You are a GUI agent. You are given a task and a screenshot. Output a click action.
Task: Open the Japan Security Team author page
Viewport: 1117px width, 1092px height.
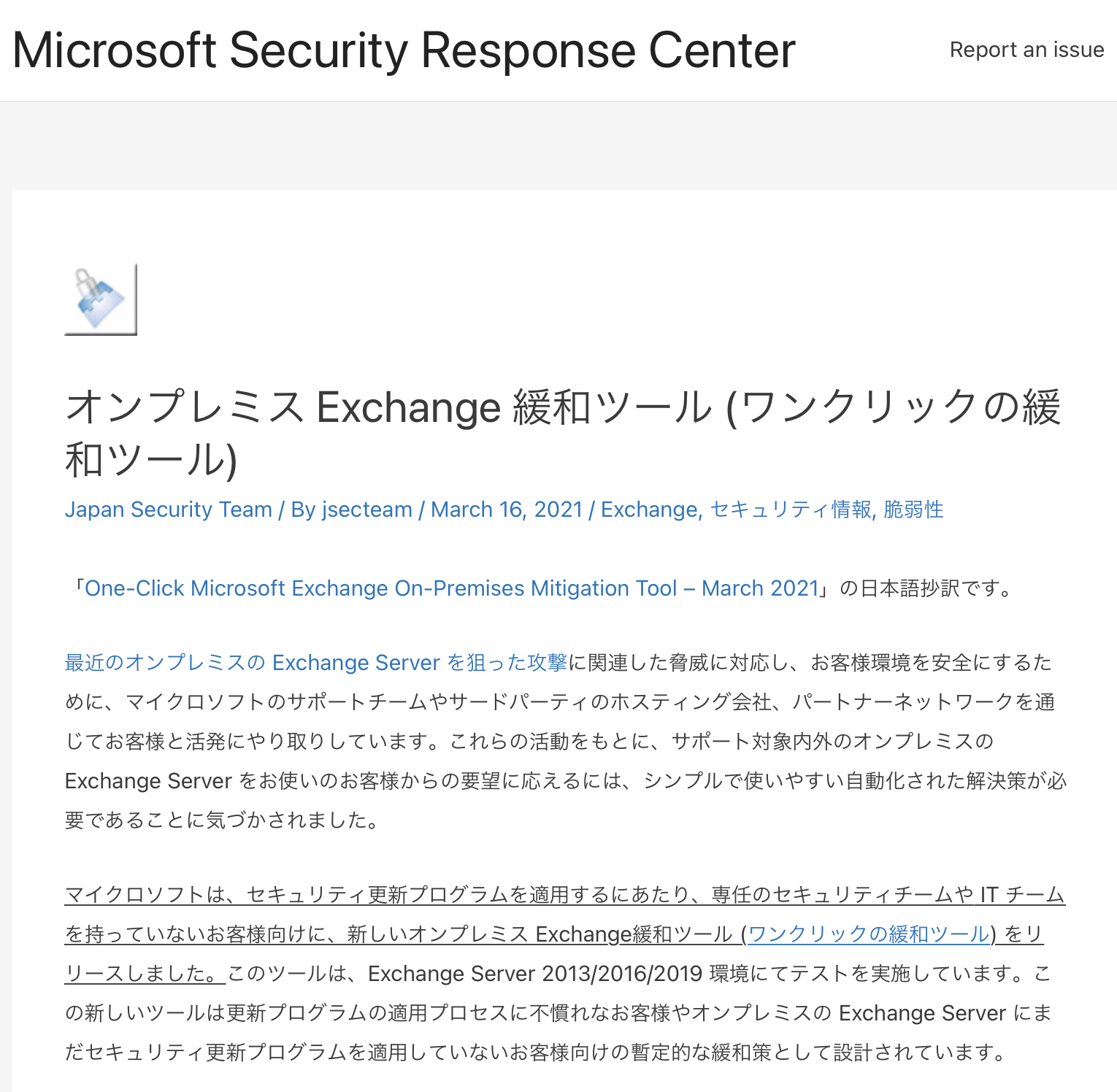[167, 509]
